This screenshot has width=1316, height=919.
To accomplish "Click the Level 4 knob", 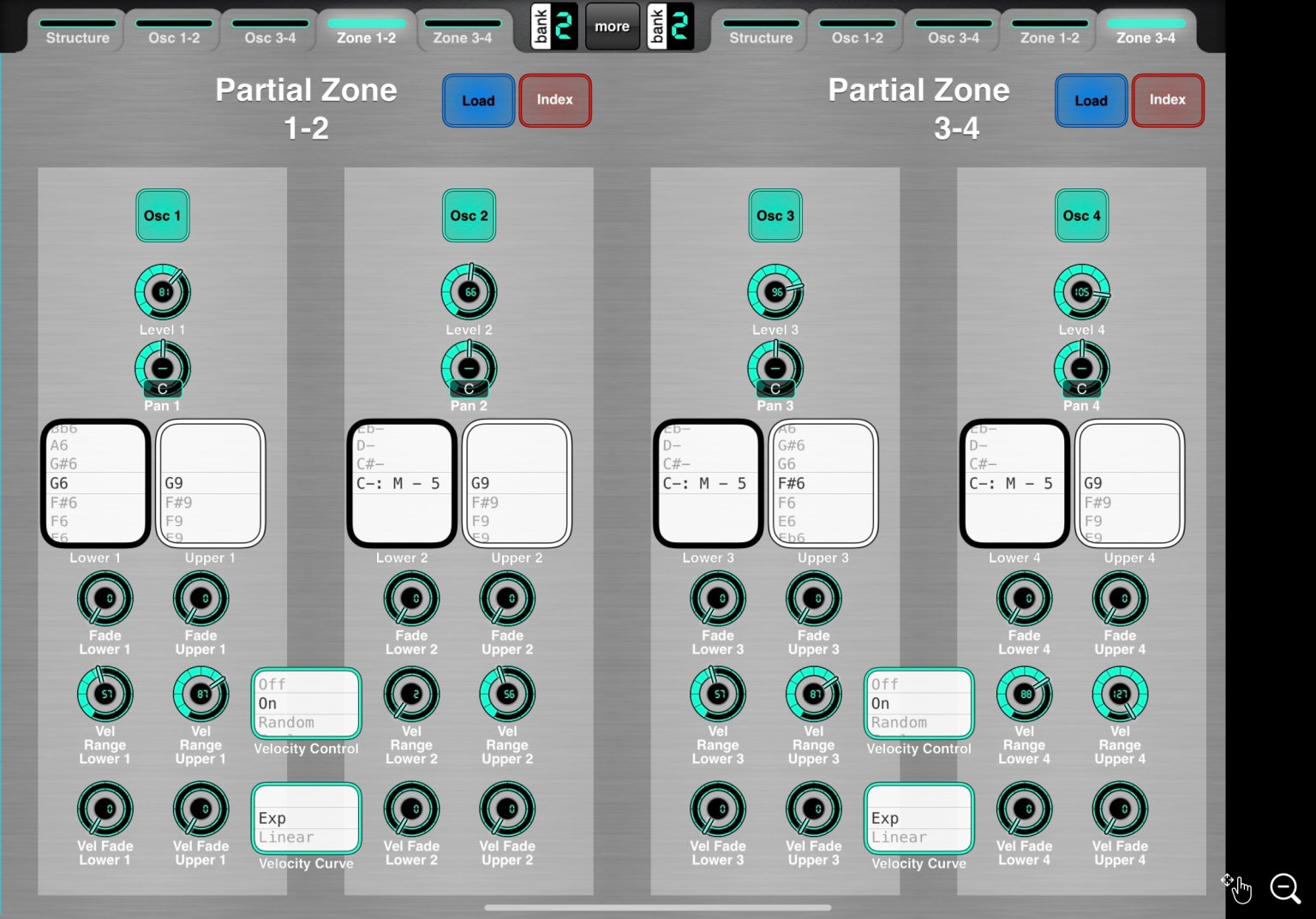I will 1082,292.
